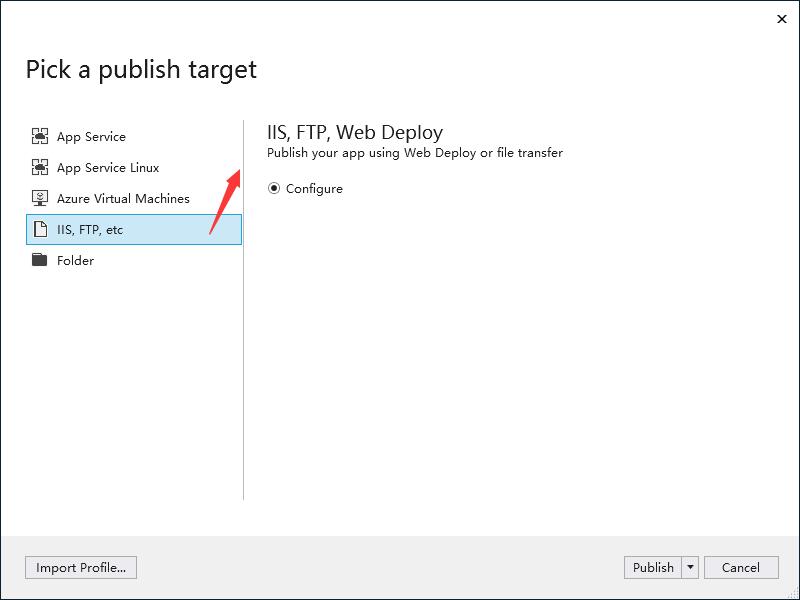Select the "IIS, FTP, etc" label
This screenshot has width=800, height=600.
point(90,230)
